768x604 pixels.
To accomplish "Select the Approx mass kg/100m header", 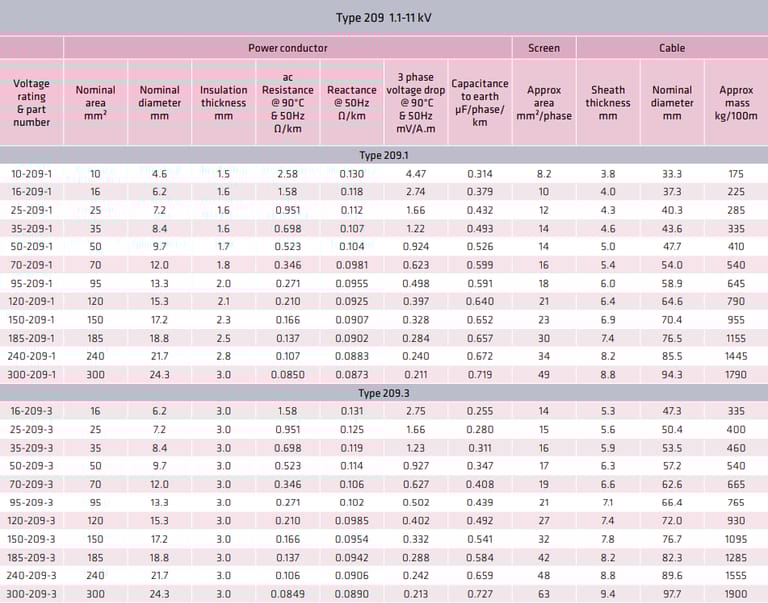I will click(736, 103).
